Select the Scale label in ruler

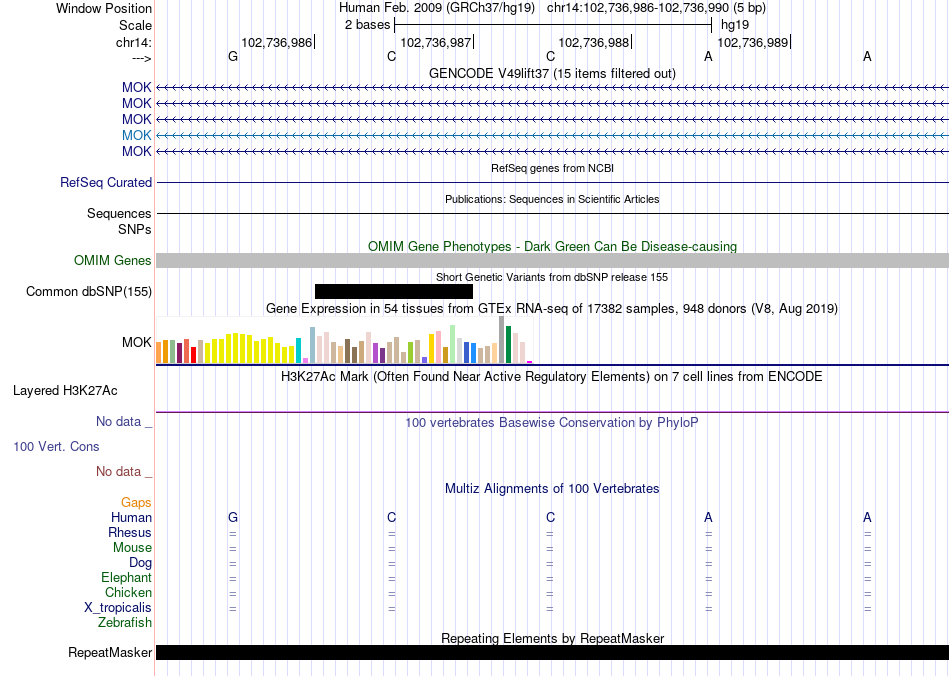point(135,25)
